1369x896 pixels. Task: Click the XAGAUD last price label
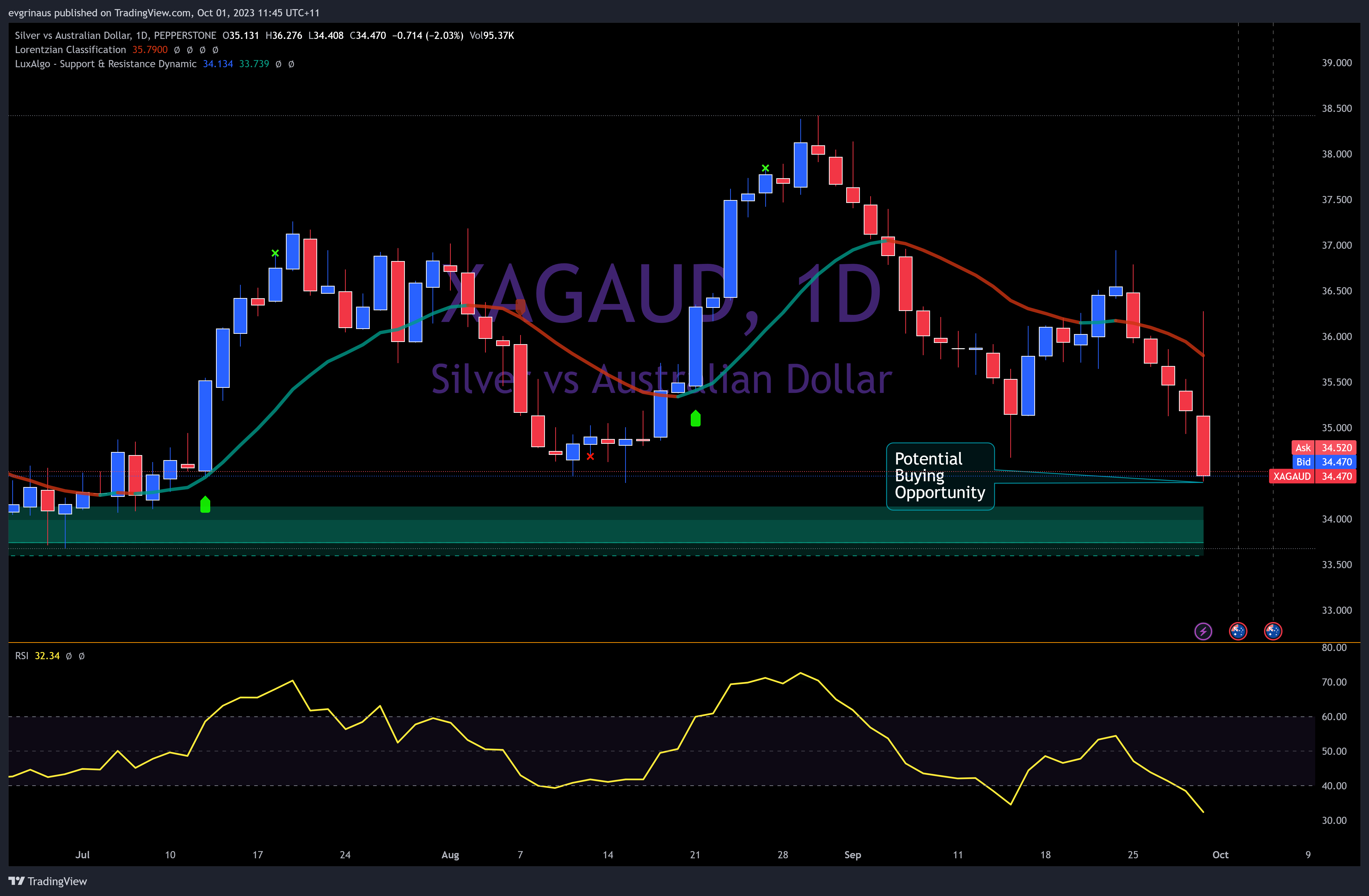click(1313, 476)
